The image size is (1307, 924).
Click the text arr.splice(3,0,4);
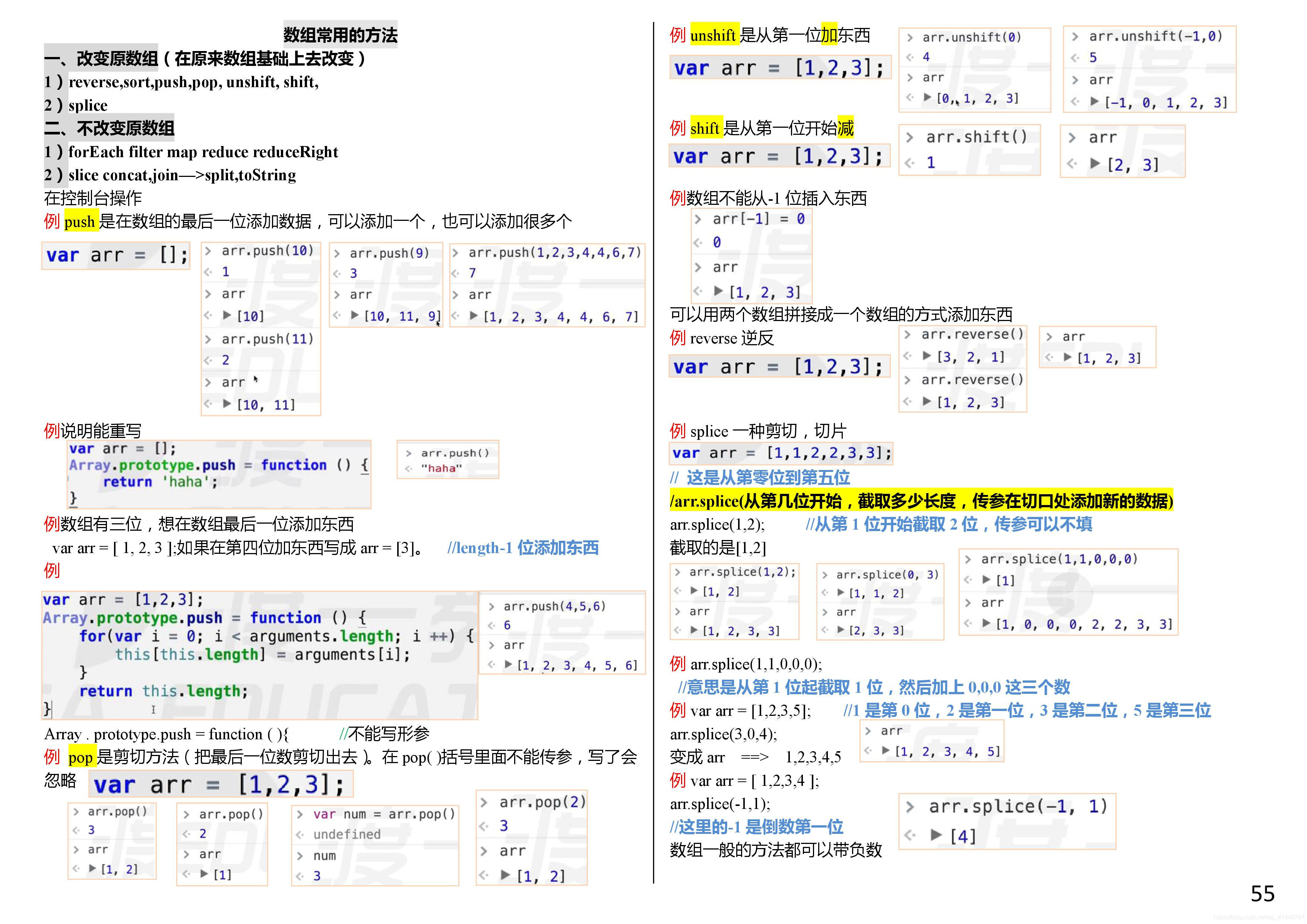click(x=723, y=734)
